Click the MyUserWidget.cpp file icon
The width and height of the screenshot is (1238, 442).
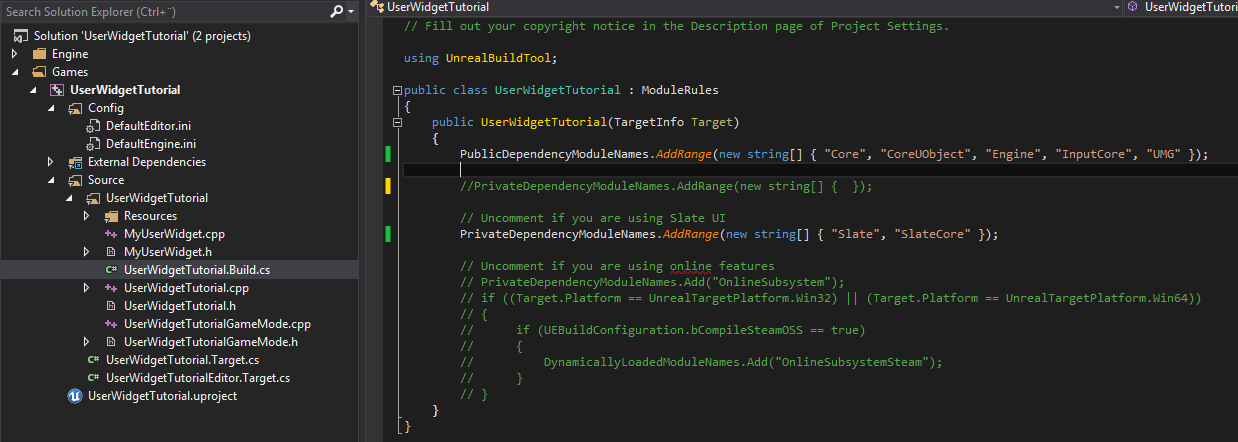[111, 234]
